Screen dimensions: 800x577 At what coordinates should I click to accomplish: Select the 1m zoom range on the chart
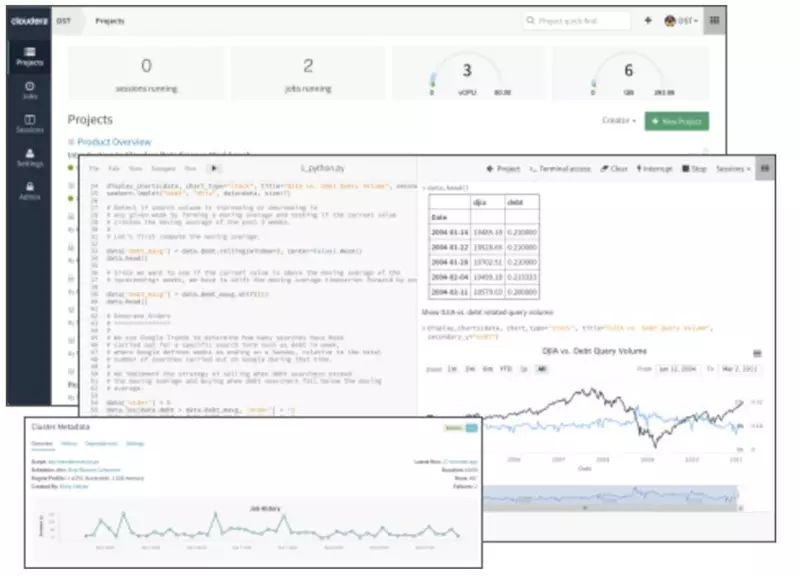(452, 369)
